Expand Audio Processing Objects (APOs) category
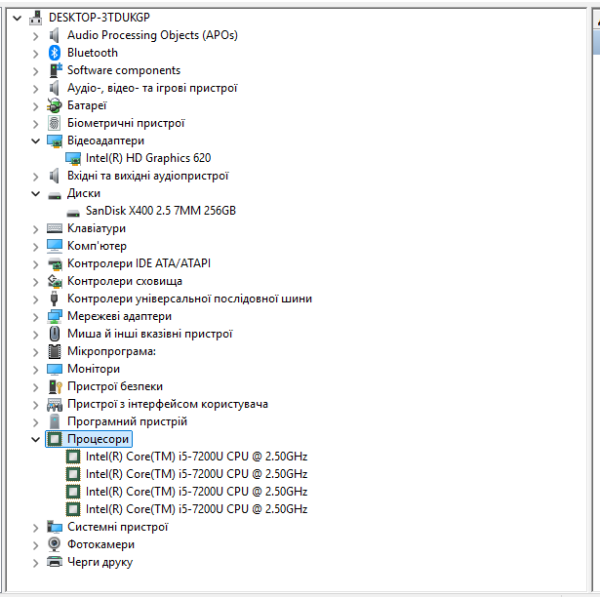 point(36,36)
